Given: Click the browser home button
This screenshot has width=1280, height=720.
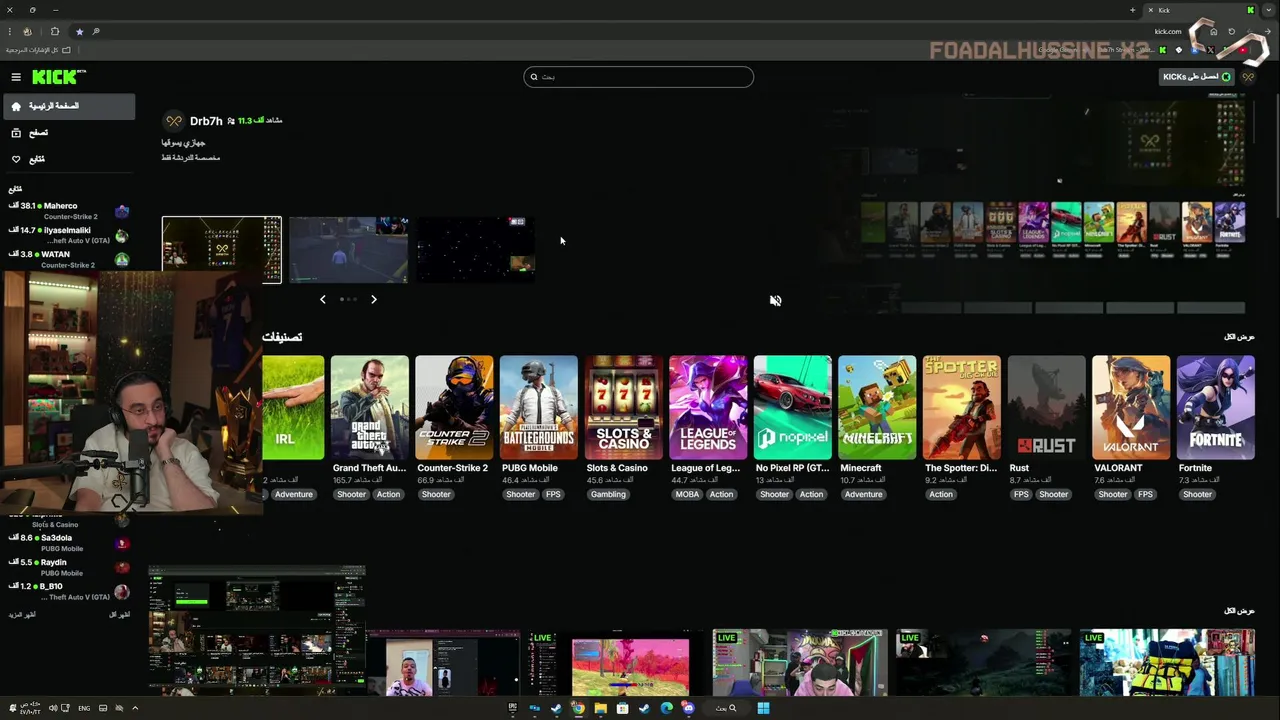Looking at the screenshot, I should (x=1214, y=31).
